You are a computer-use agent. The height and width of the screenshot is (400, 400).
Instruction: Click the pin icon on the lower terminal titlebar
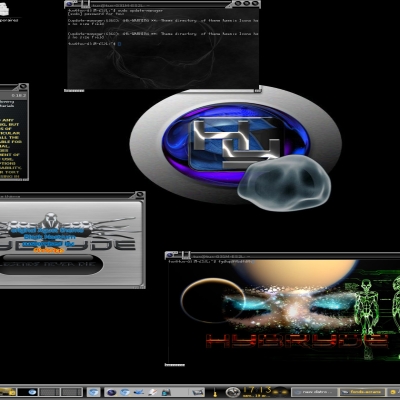(x=186, y=255)
